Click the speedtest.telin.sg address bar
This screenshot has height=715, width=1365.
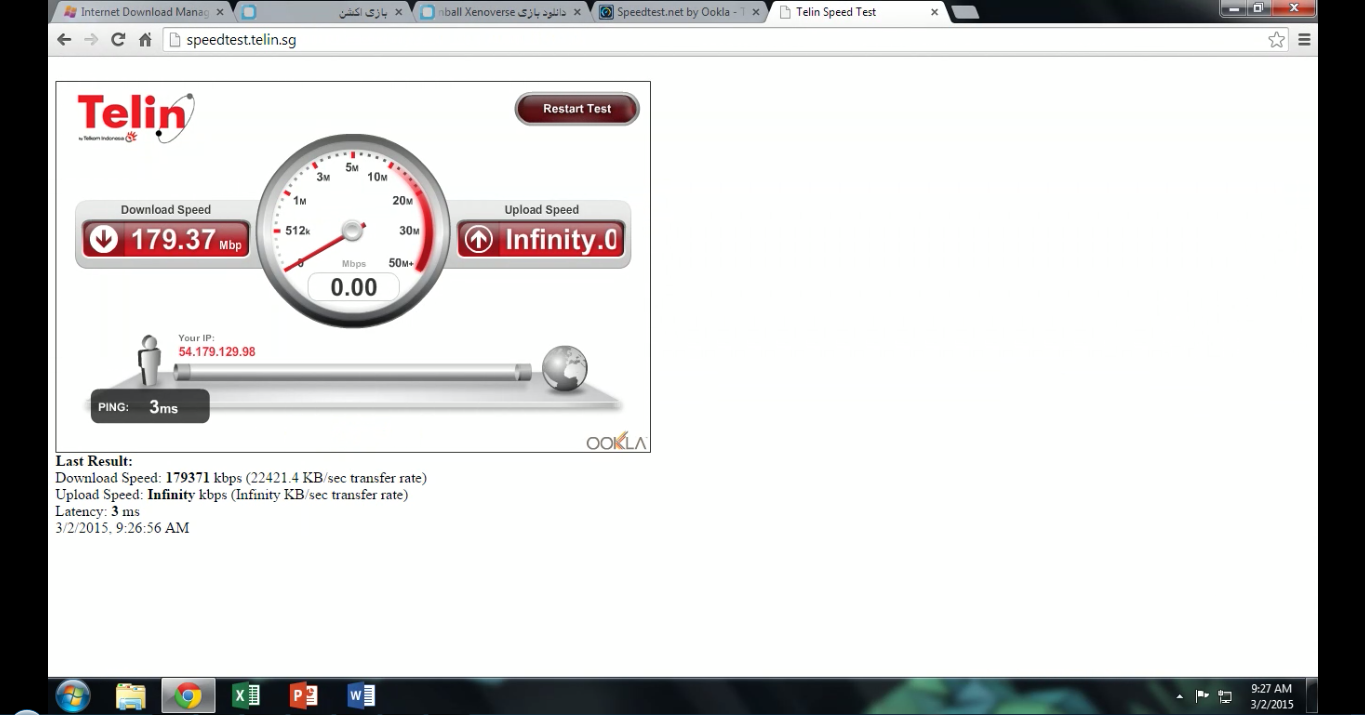tap(715, 40)
